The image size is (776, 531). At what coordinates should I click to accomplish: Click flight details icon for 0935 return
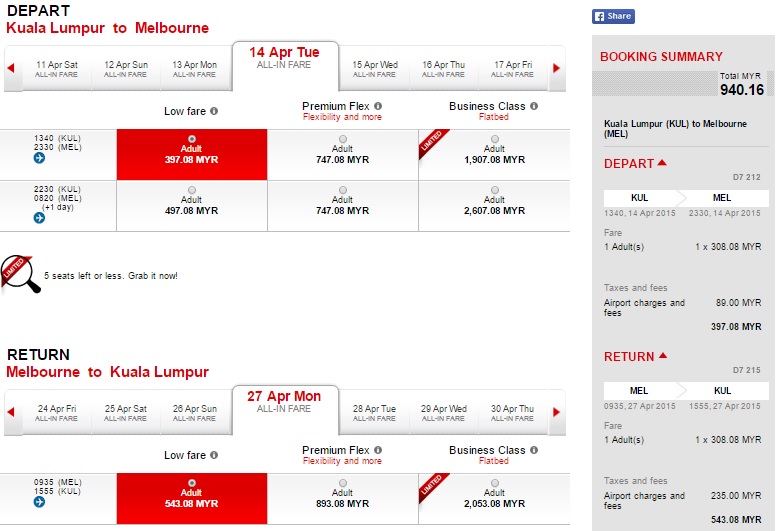click(39, 501)
